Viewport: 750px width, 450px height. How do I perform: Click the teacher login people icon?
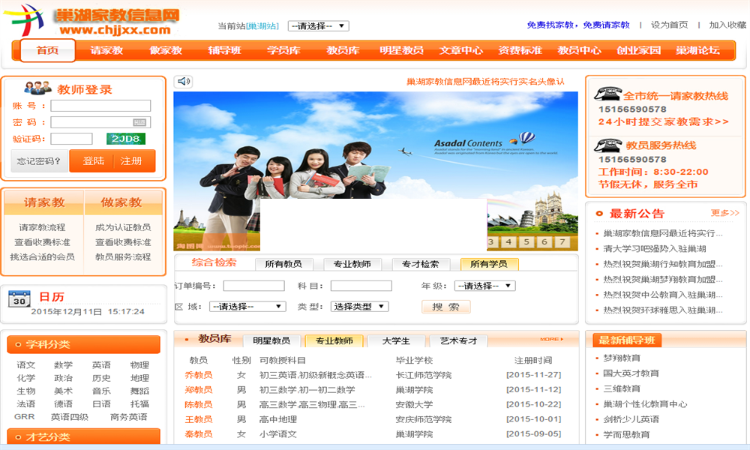[x=38, y=88]
